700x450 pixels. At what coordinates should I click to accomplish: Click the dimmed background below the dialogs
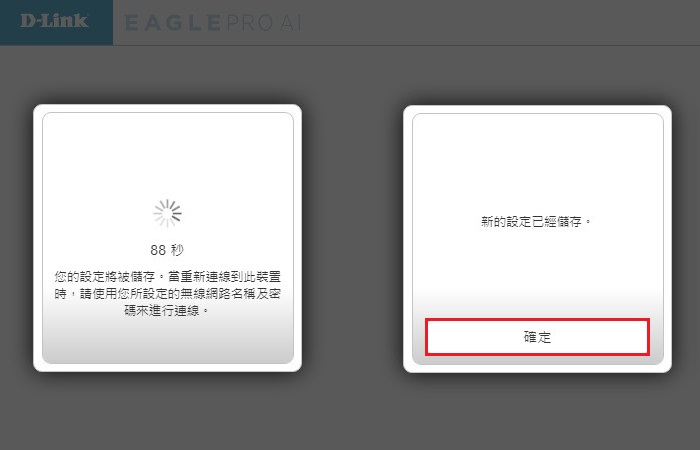[350, 411]
